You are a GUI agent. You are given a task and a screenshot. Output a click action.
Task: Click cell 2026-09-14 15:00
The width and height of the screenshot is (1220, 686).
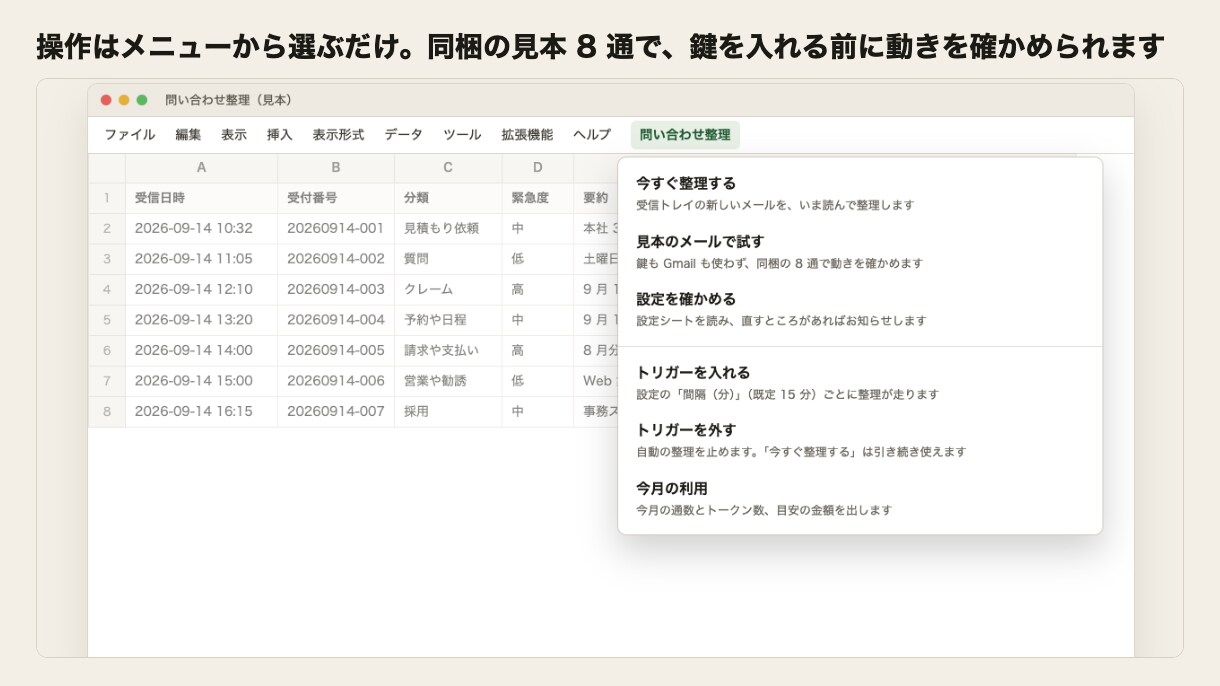(201, 381)
